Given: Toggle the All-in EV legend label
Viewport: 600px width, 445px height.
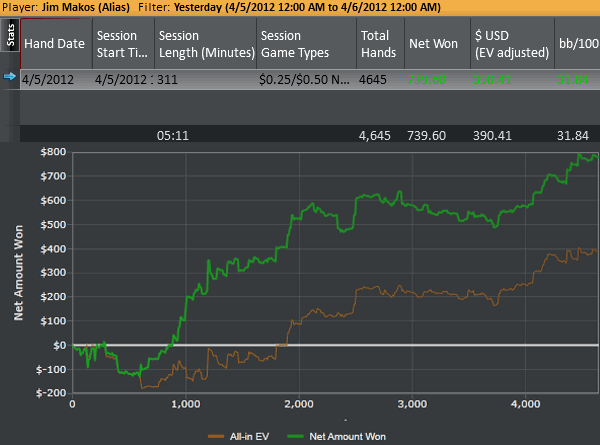Looking at the screenshot, I should click(249, 437).
